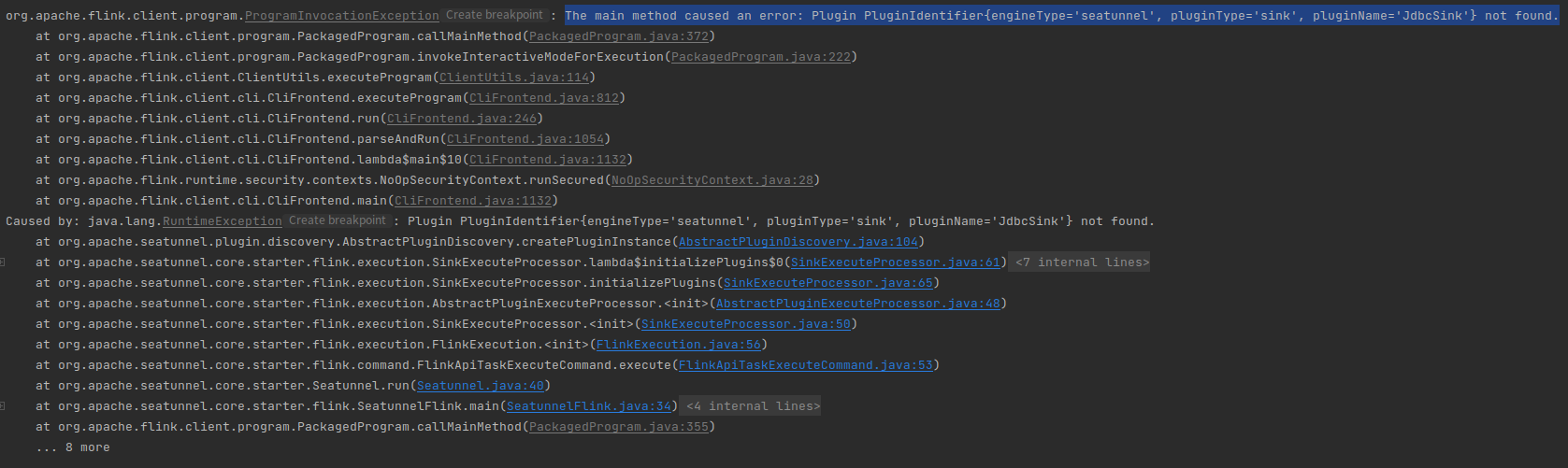Image resolution: width=1568 pixels, height=468 pixels.
Task: Click Create breakpoint beside ProgramInvocationException
Action: [495, 15]
